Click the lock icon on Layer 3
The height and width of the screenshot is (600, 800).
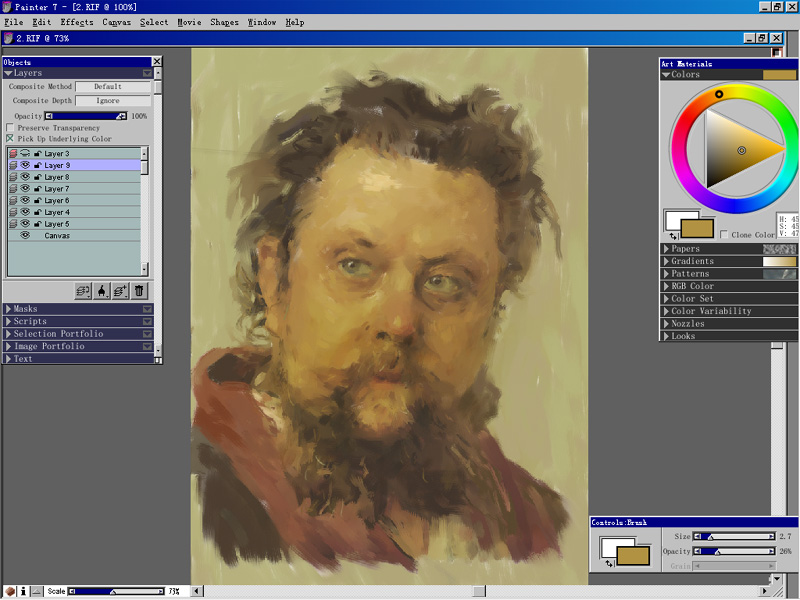coord(37,154)
